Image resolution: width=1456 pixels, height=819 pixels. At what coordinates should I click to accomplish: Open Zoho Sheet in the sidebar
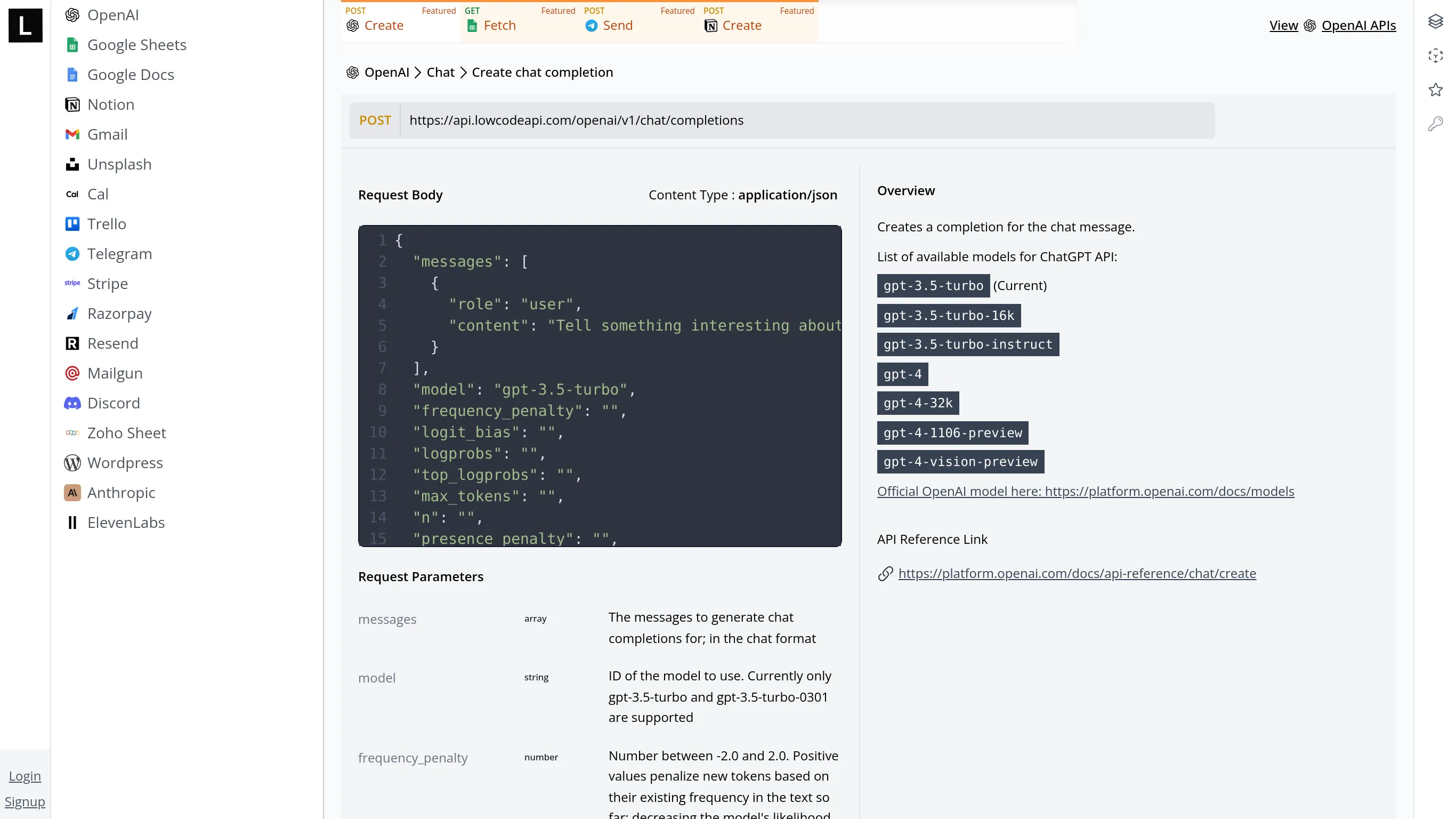115,433
